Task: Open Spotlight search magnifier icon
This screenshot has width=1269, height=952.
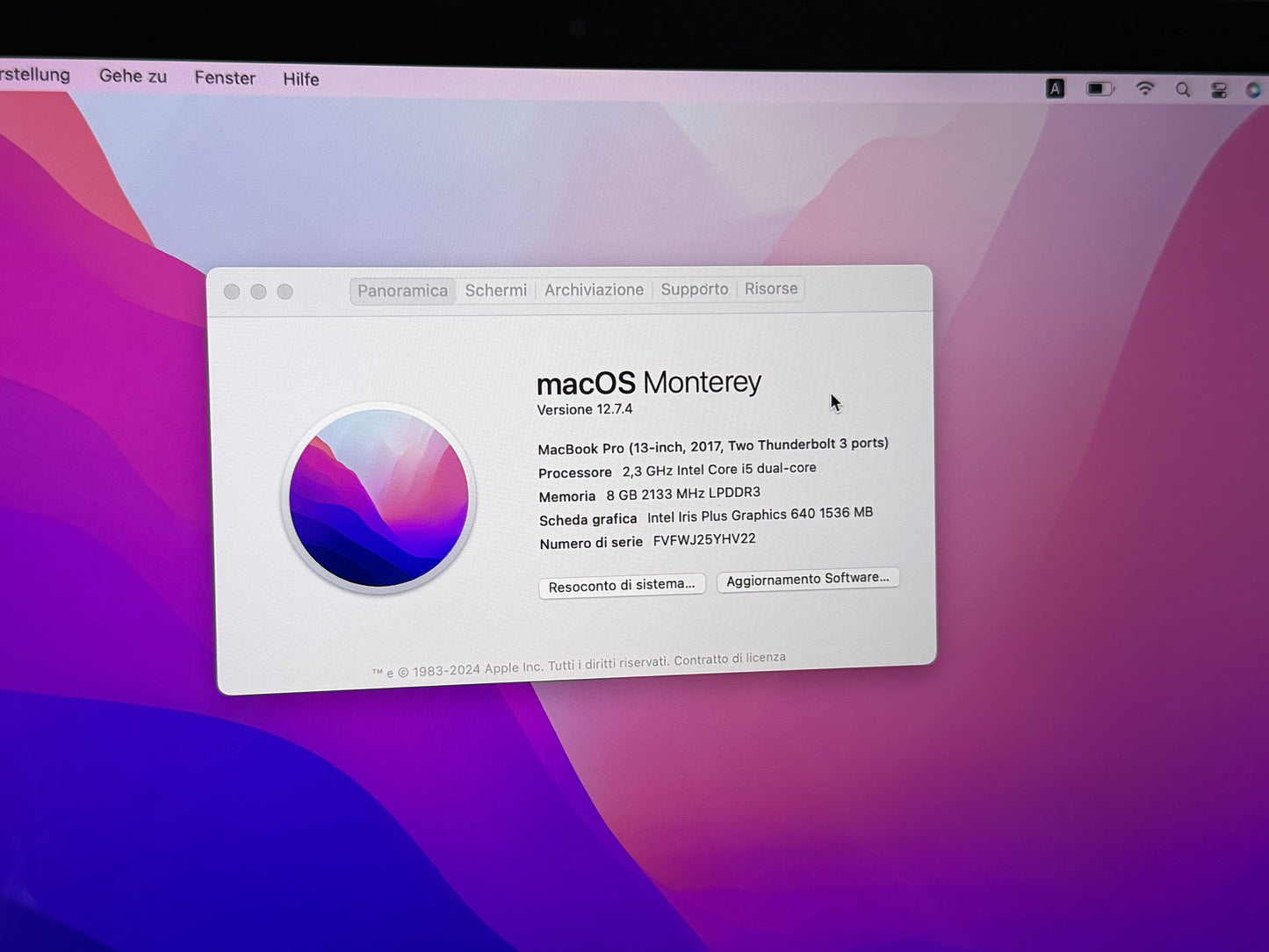Action: pos(1183,90)
